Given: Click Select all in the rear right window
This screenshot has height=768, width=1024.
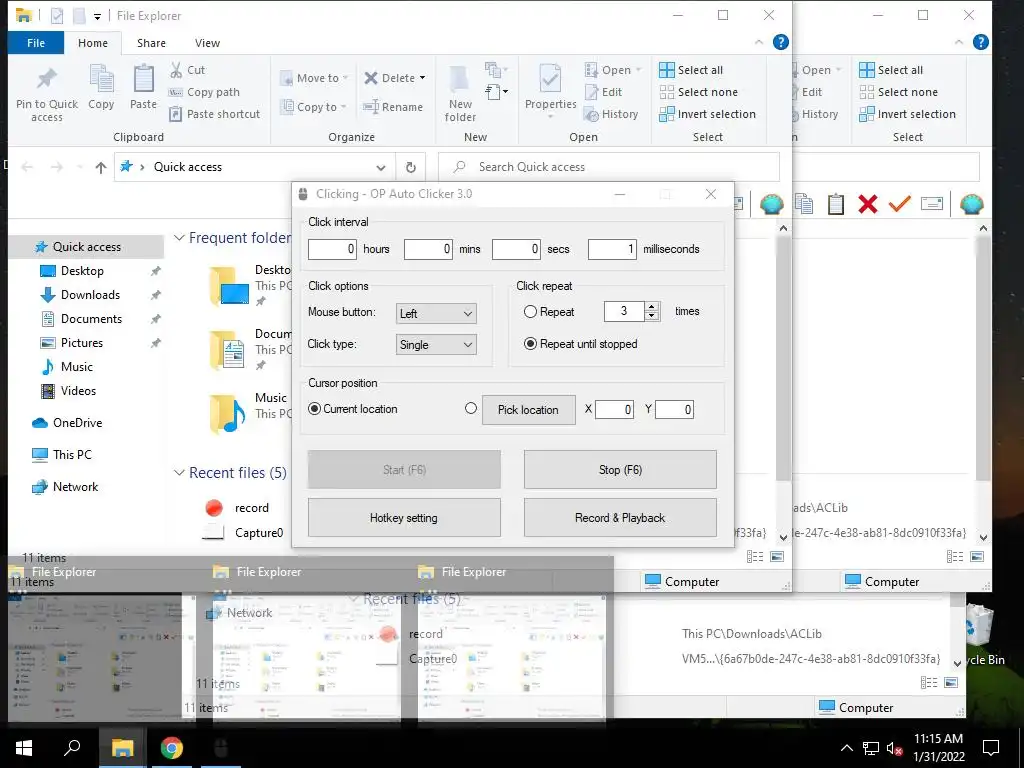Looking at the screenshot, I should coord(891,70).
